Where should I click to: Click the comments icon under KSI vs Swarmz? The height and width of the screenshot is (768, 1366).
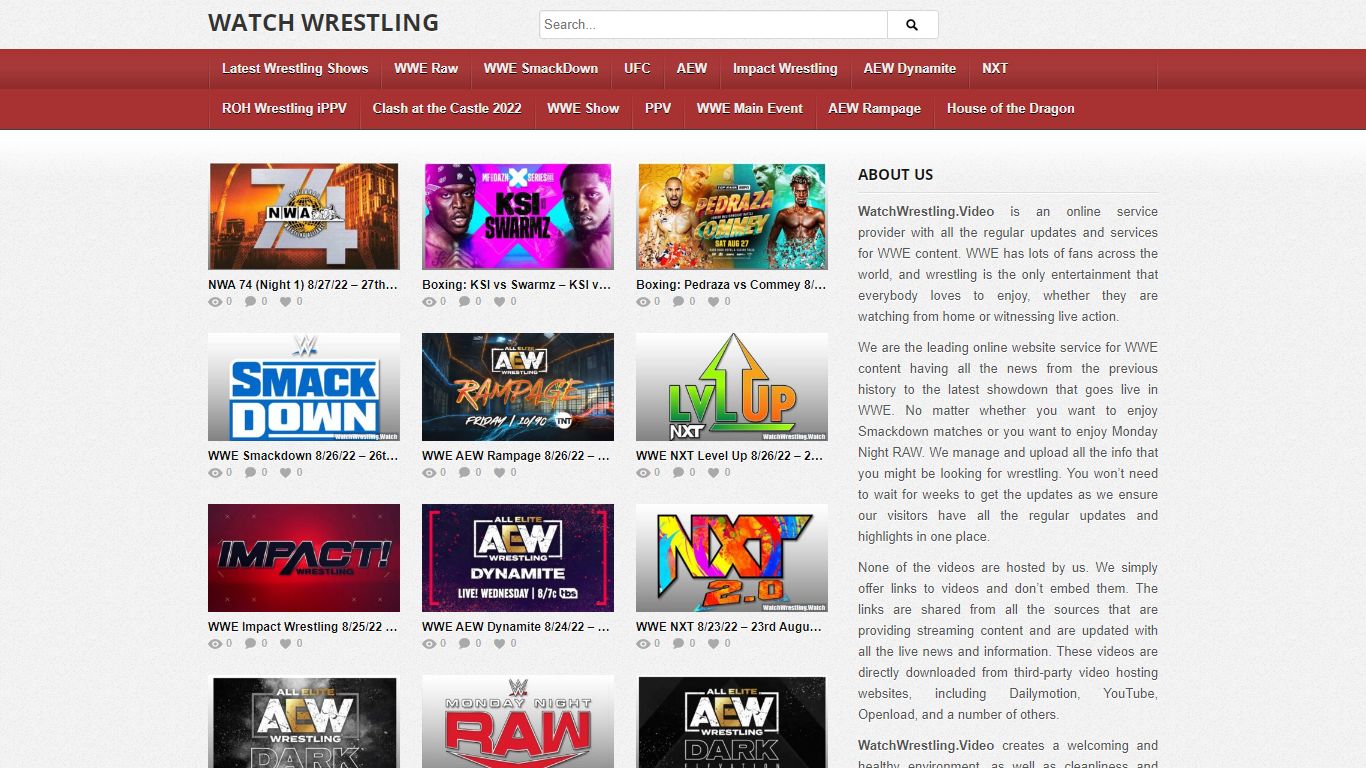click(465, 301)
